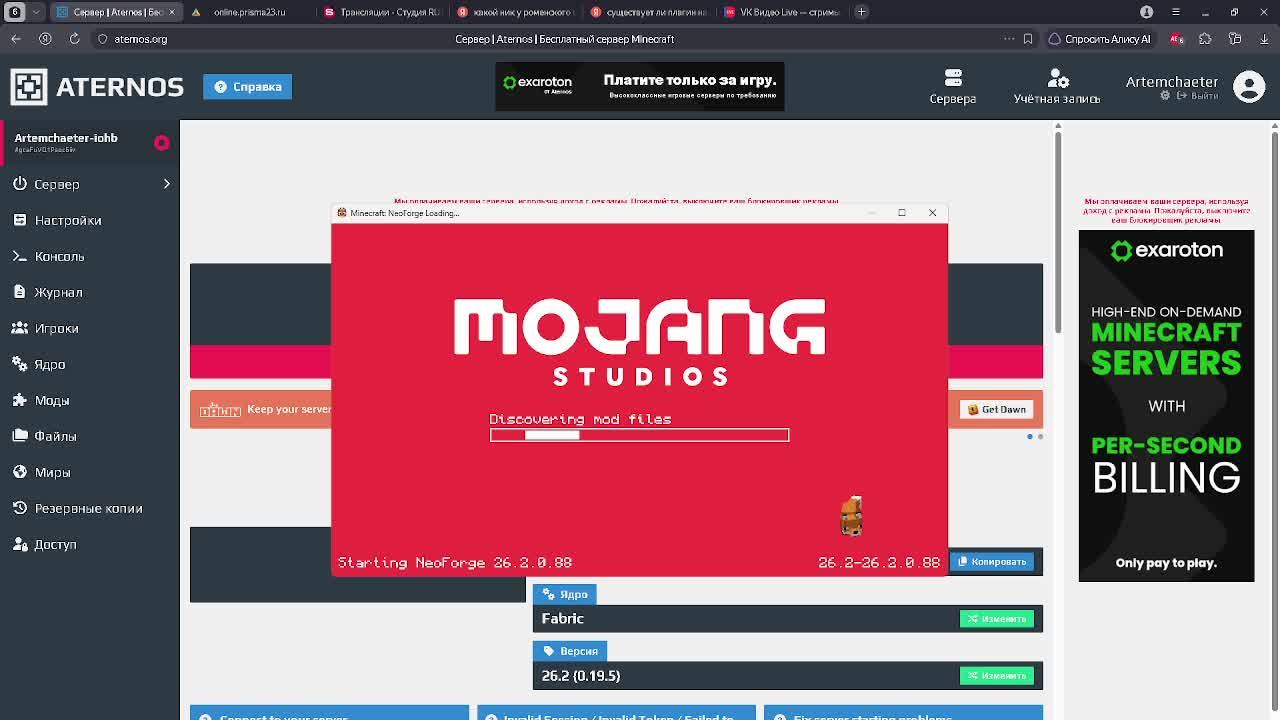Switch to the Трансляции Студия RUTUBE tab

382,12
